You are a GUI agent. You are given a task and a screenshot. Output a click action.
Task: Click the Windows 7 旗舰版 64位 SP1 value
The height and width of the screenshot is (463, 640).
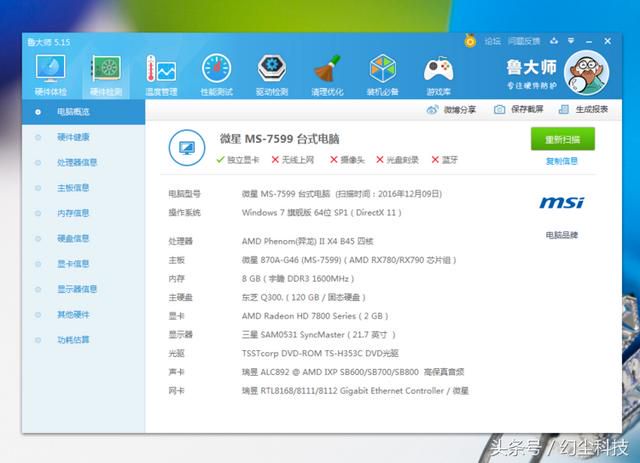tap(322, 212)
